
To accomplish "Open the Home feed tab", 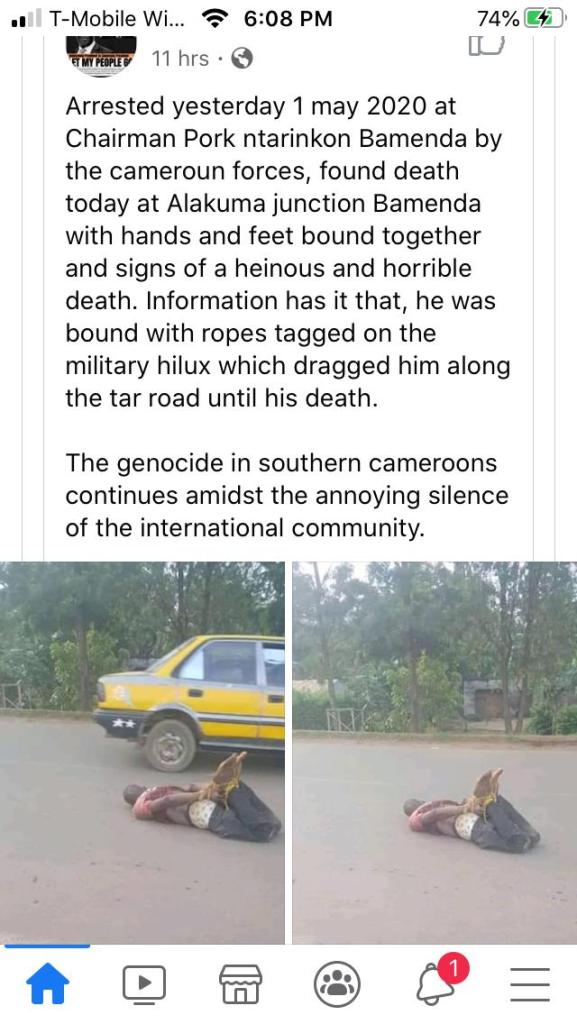I will (47, 984).
